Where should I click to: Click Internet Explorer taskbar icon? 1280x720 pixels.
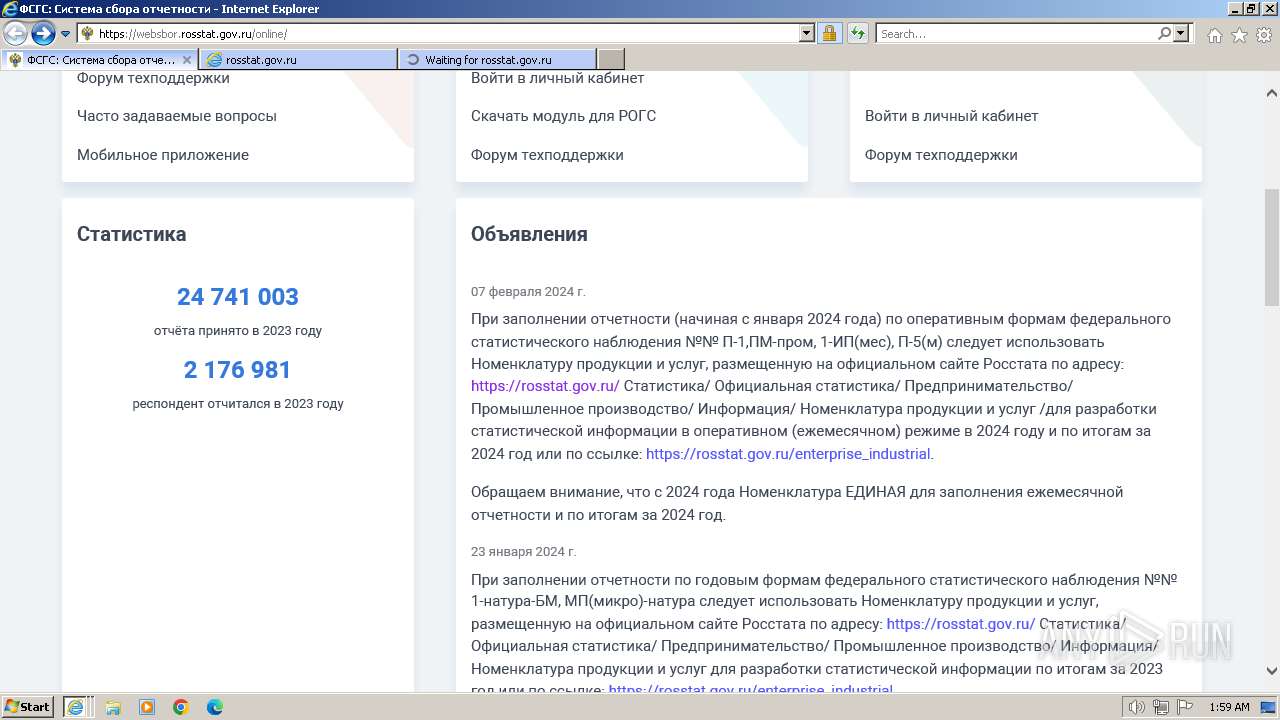click(75, 707)
